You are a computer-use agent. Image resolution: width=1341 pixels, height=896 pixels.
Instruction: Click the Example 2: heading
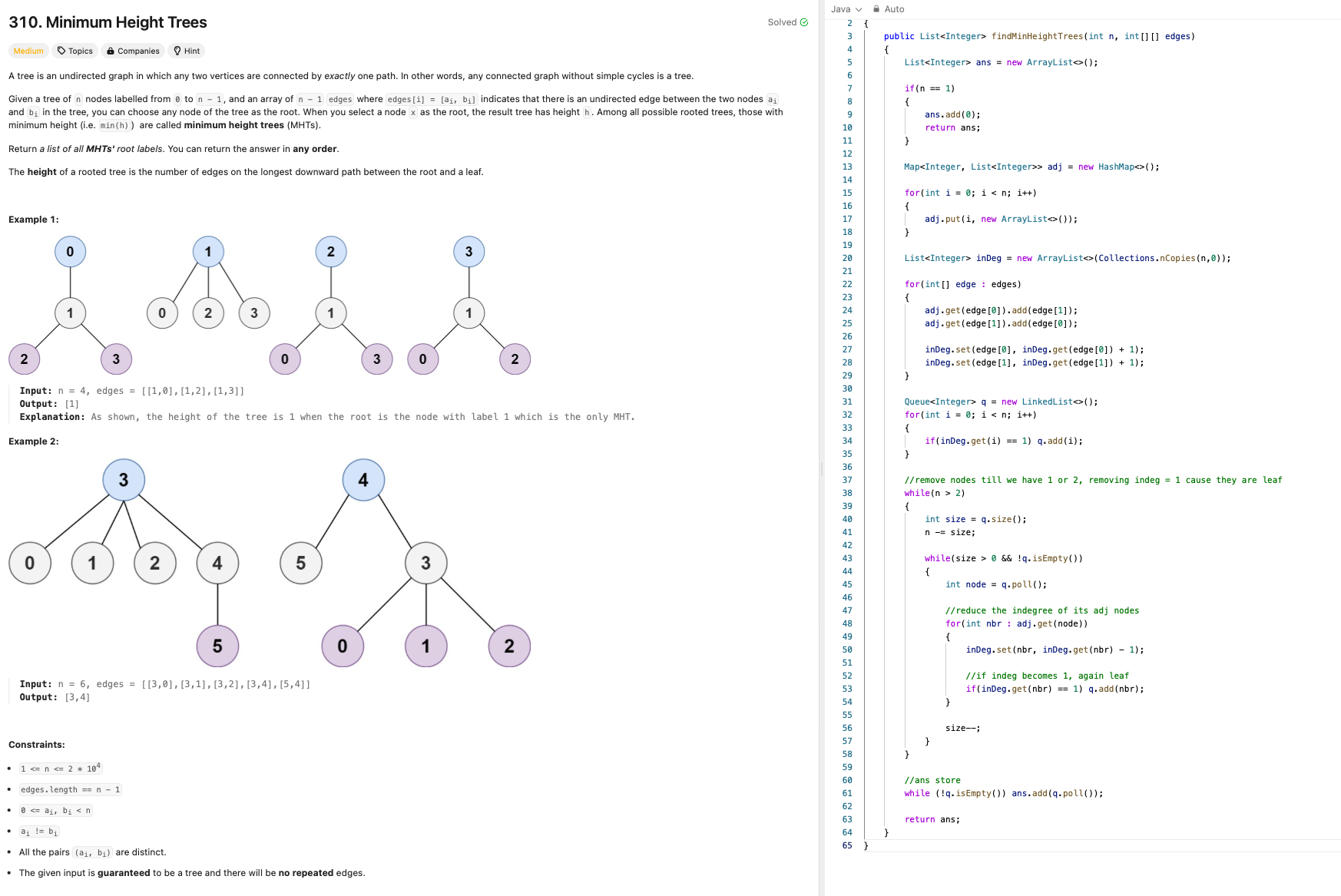[34, 441]
